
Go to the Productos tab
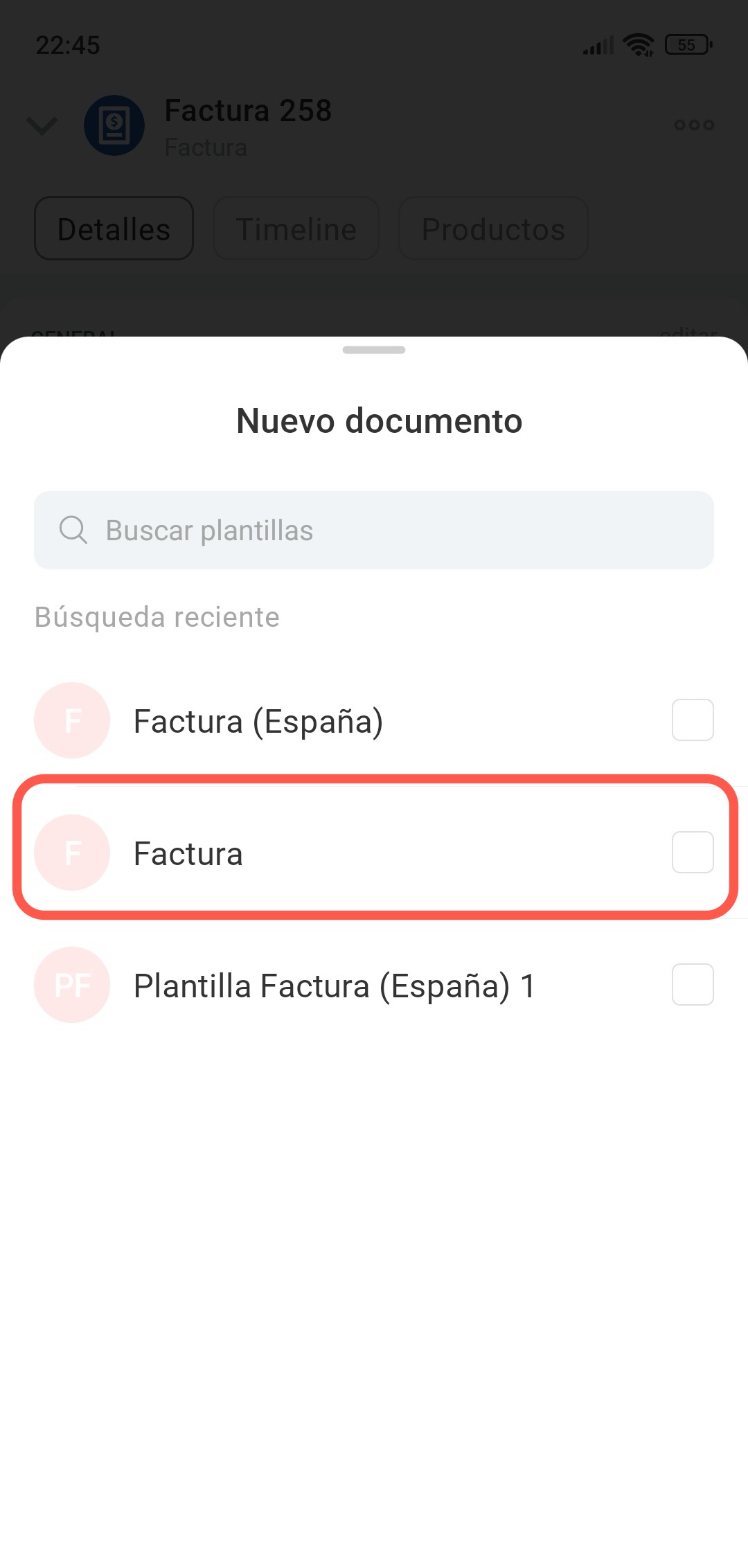click(x=493, y=229)
